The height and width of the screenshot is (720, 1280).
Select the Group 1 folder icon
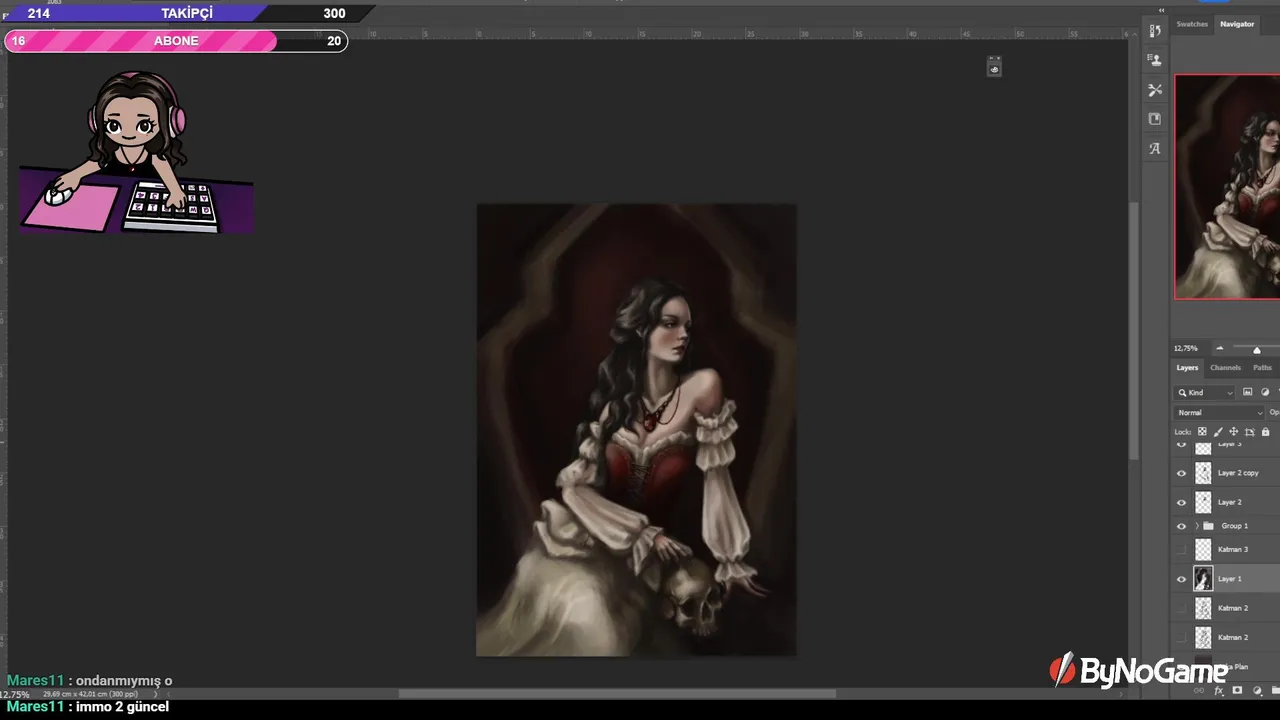pyautogui.click(x=1208, y=526)
